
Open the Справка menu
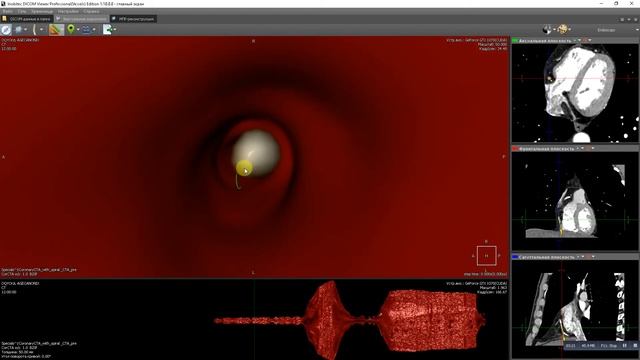tap(91, 11)
